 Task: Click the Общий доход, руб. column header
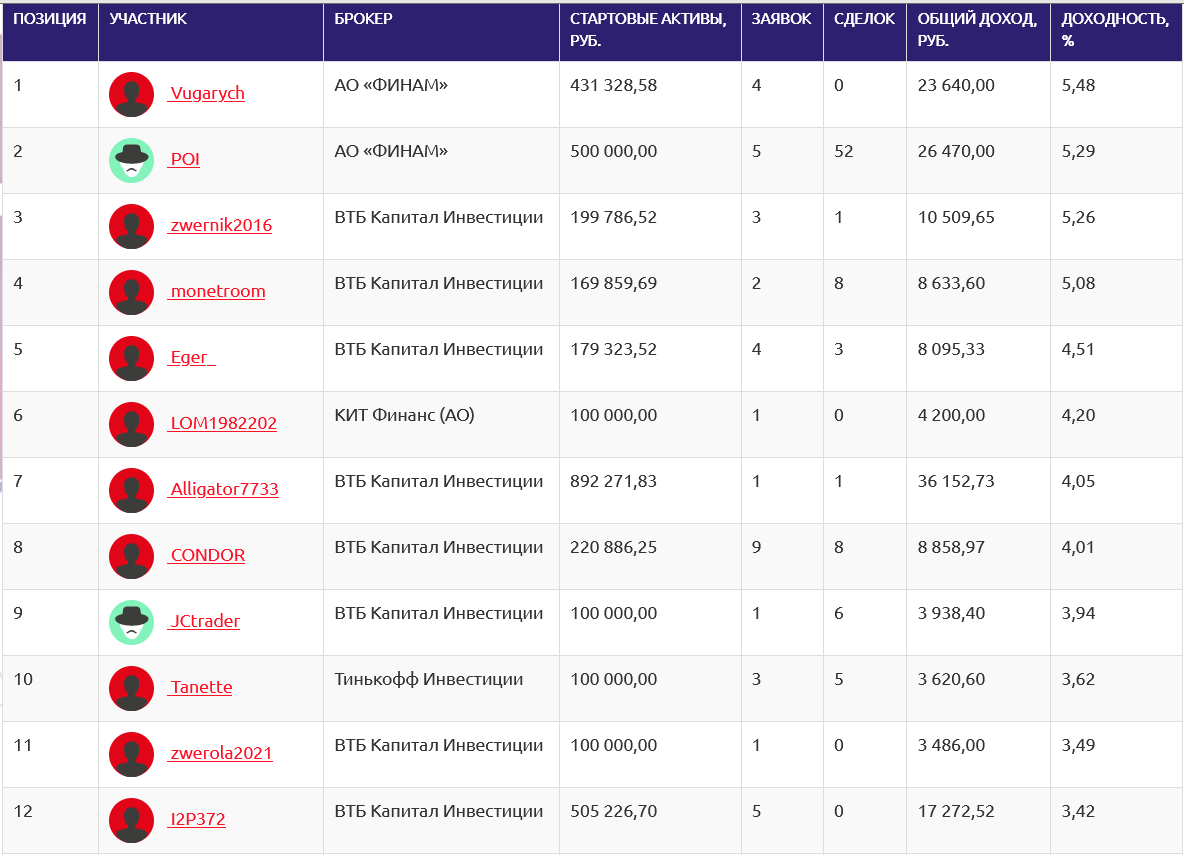pos(976,30)
